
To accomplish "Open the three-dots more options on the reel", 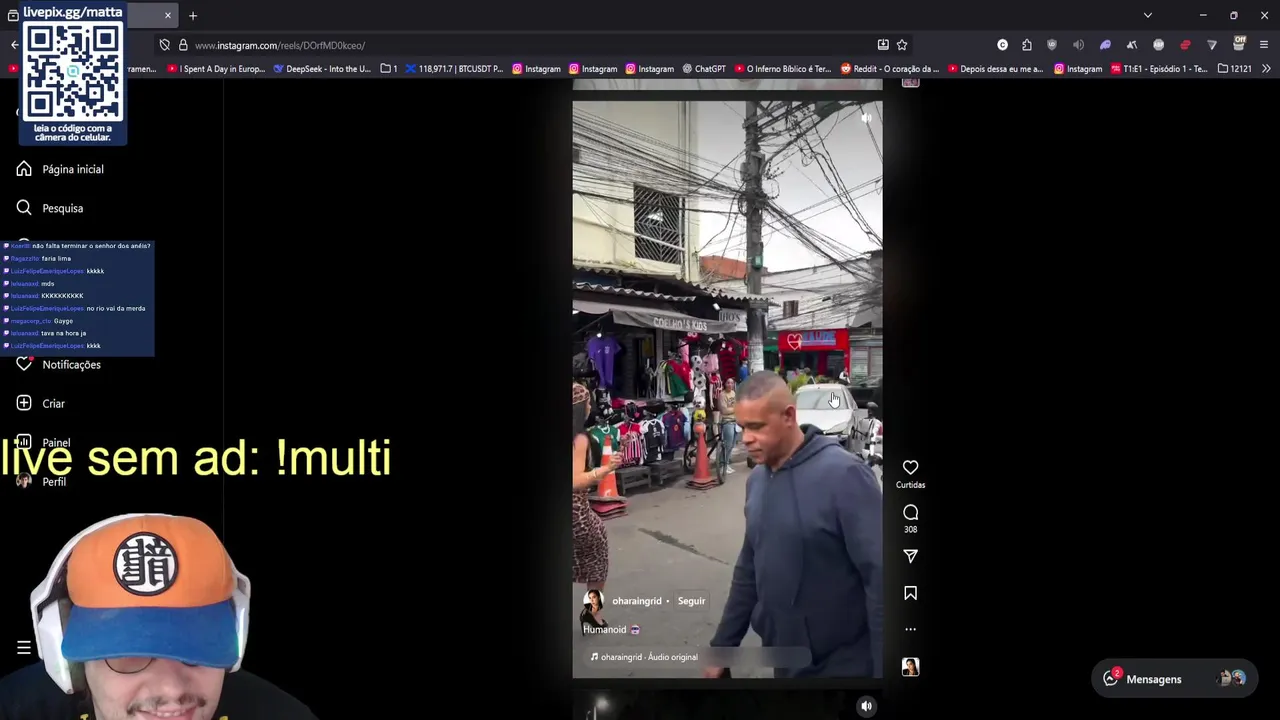I will pyautogui.click(x=910, y=629).
